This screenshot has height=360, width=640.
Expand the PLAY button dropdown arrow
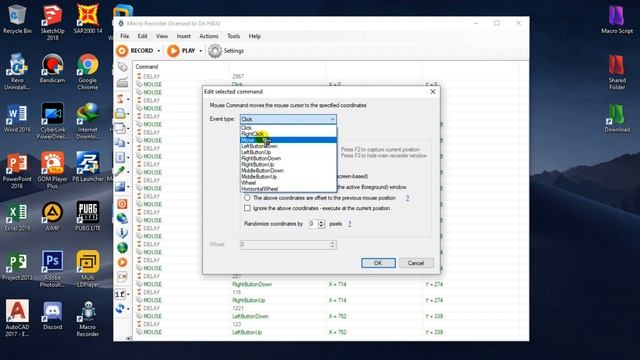point(200,51)
